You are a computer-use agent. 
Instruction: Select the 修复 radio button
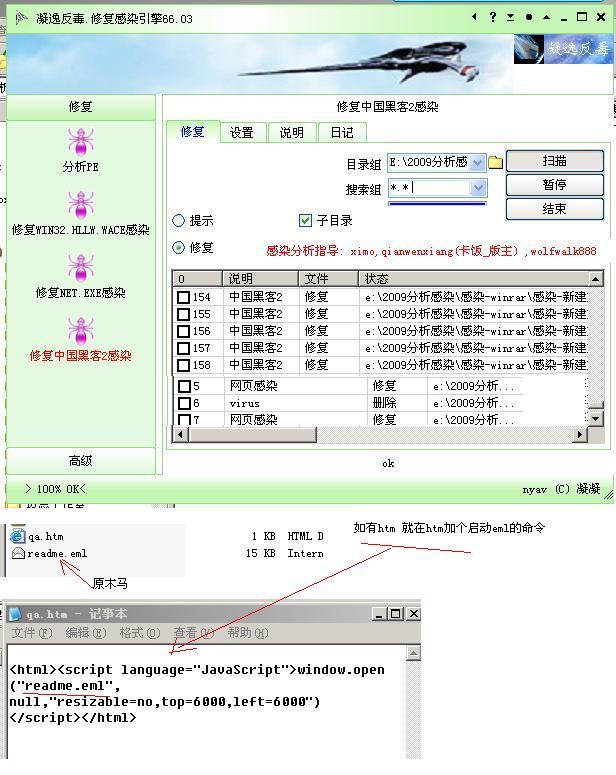[178, 248]
